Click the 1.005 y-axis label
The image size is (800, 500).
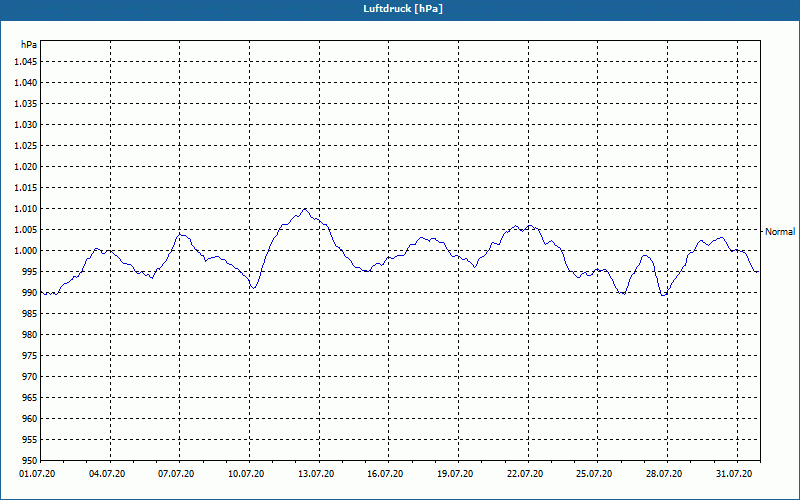tap(26, 230)
